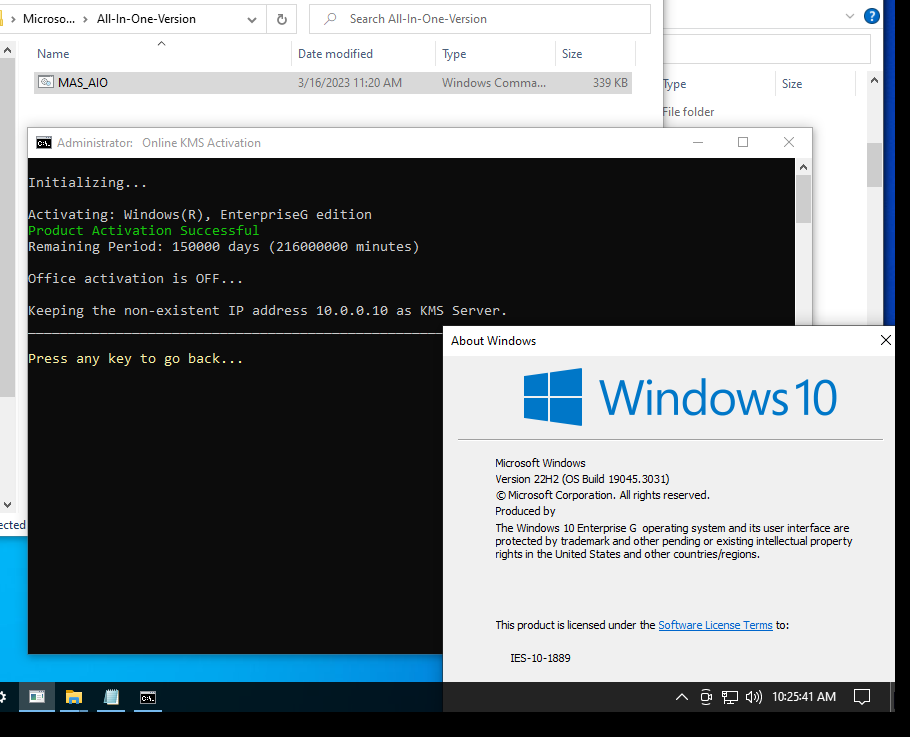
Task: Click Size column in rear Explorer window
Action: [x=792, y=84]
